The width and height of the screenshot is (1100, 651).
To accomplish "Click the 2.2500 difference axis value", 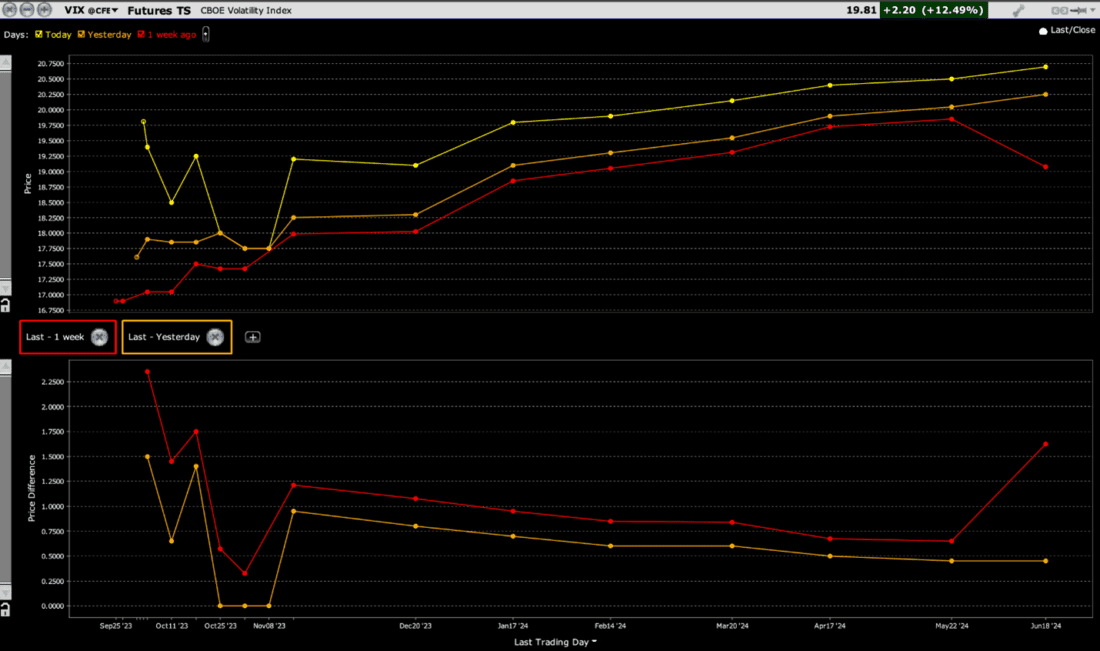I will pos(53,382).
